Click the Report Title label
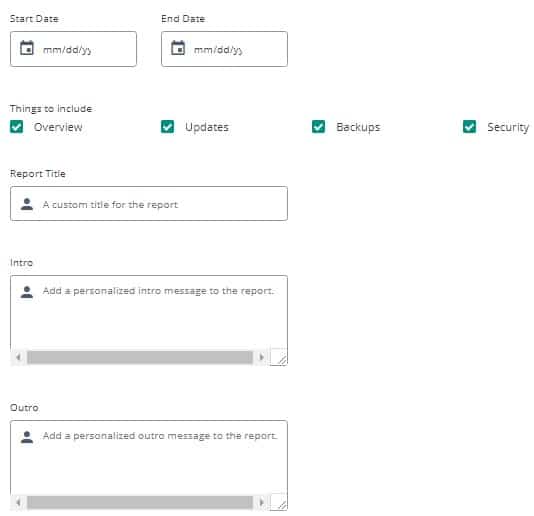534x516 pixels. (x=38, y=174)
